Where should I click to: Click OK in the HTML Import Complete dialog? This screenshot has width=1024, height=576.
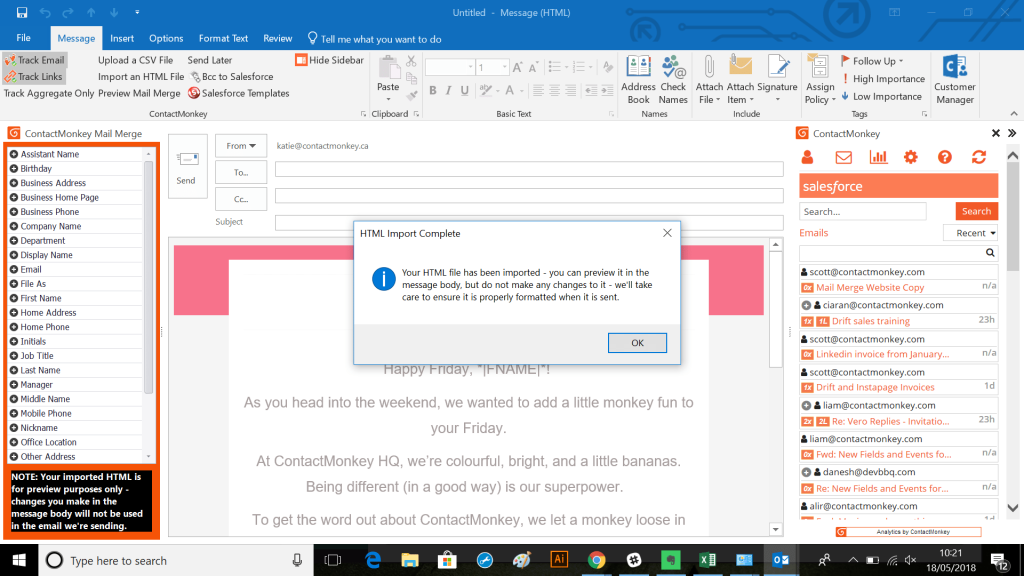(x=637, y=342)
